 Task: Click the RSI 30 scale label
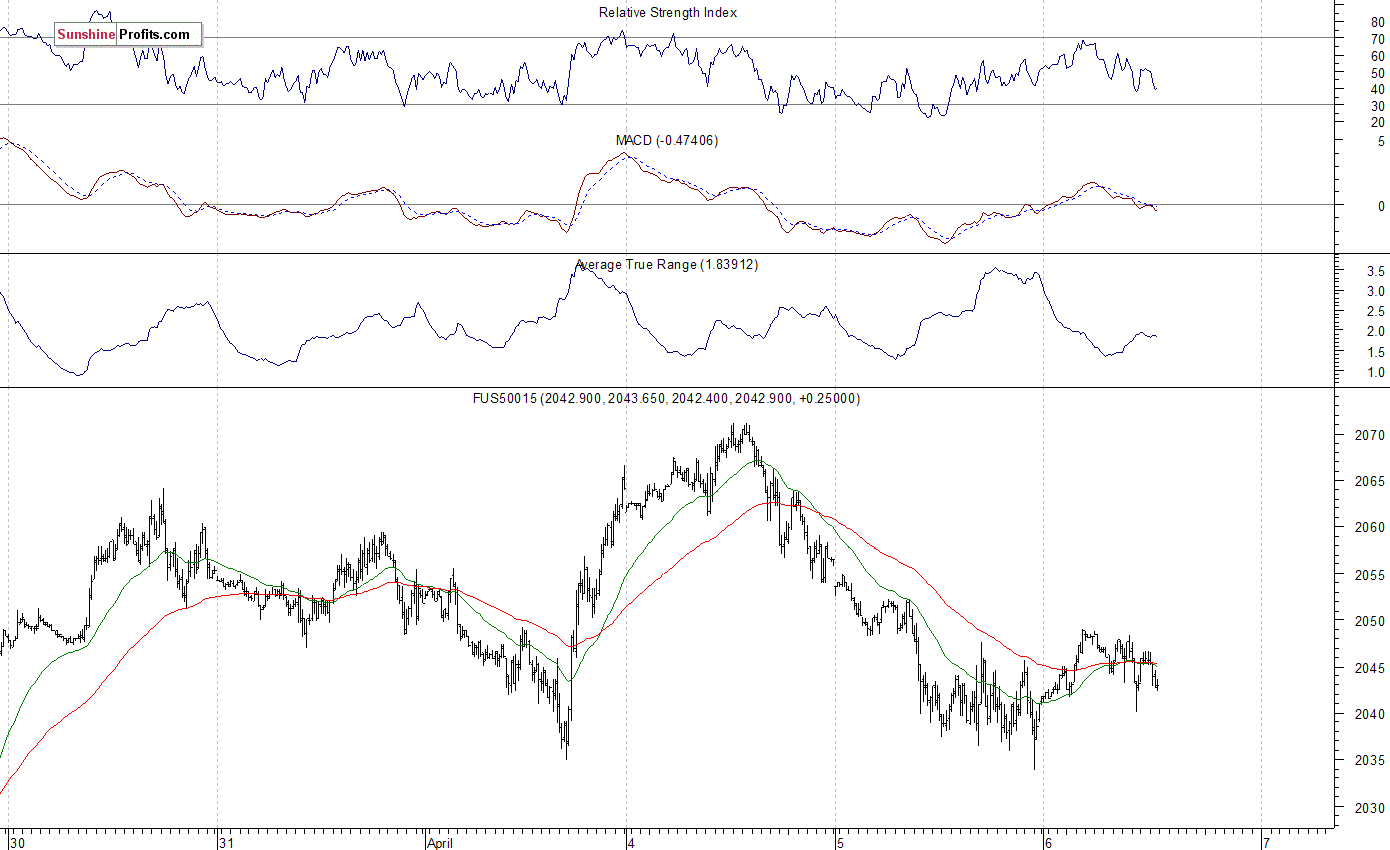click(x=1377, y=106)
